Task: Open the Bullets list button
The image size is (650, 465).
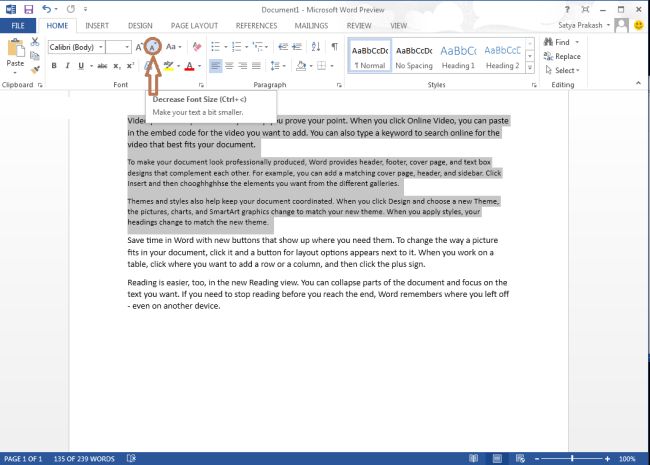Action: (216, 47)
